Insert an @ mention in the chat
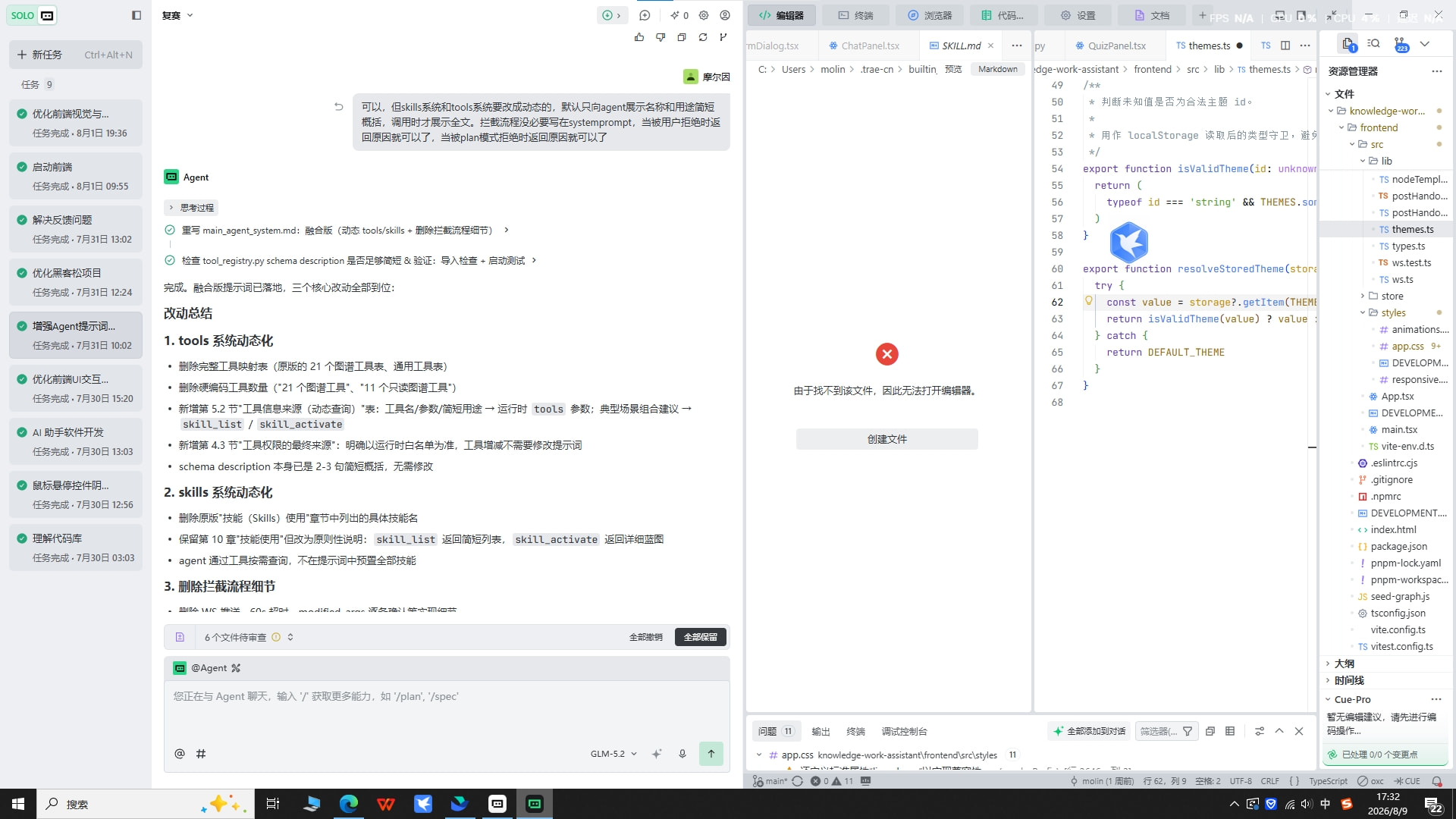Viewport: 1456px width, 819px height. (180, 754)
